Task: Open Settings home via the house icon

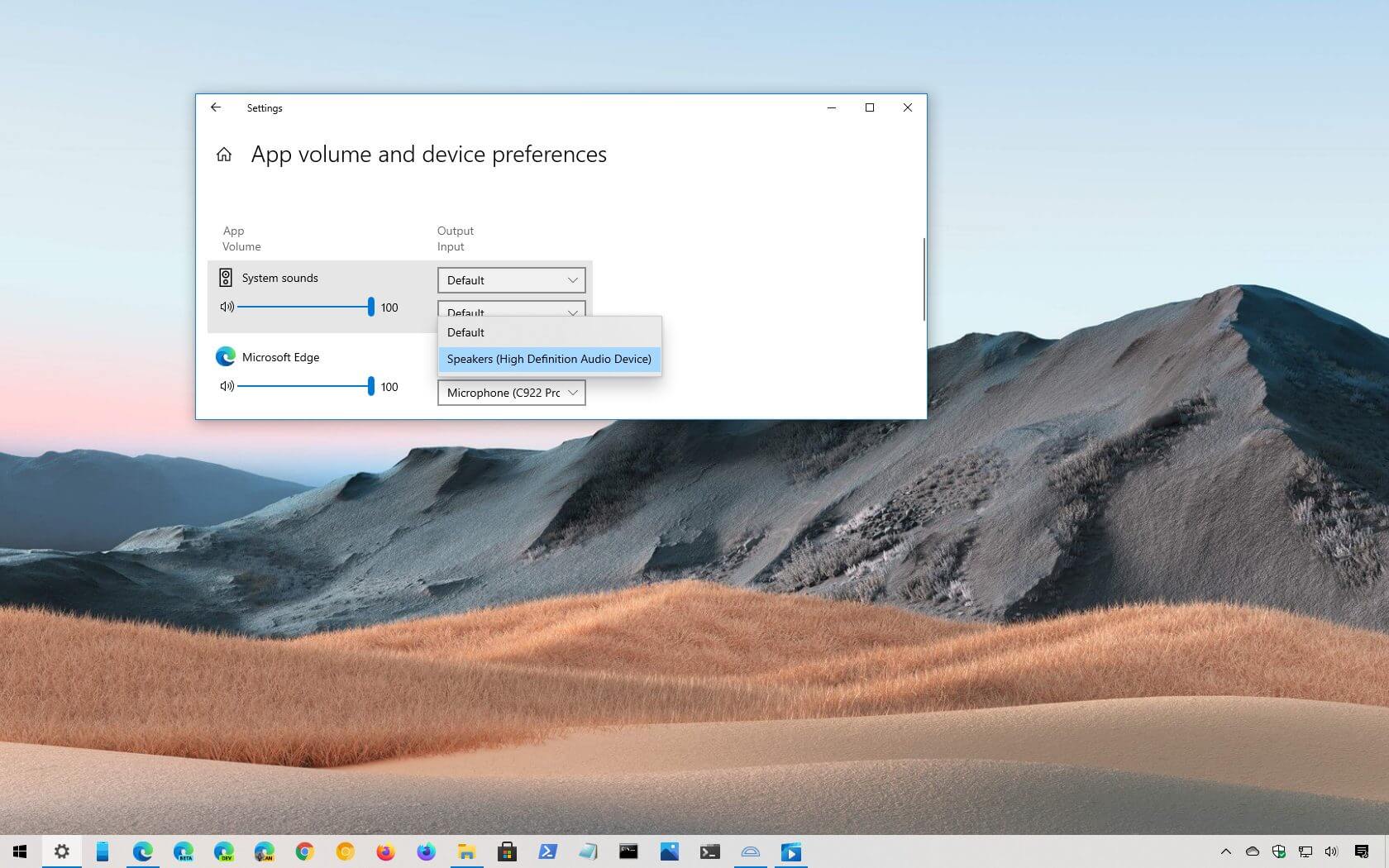Action: pyautogui.click(x=223, y=155)
